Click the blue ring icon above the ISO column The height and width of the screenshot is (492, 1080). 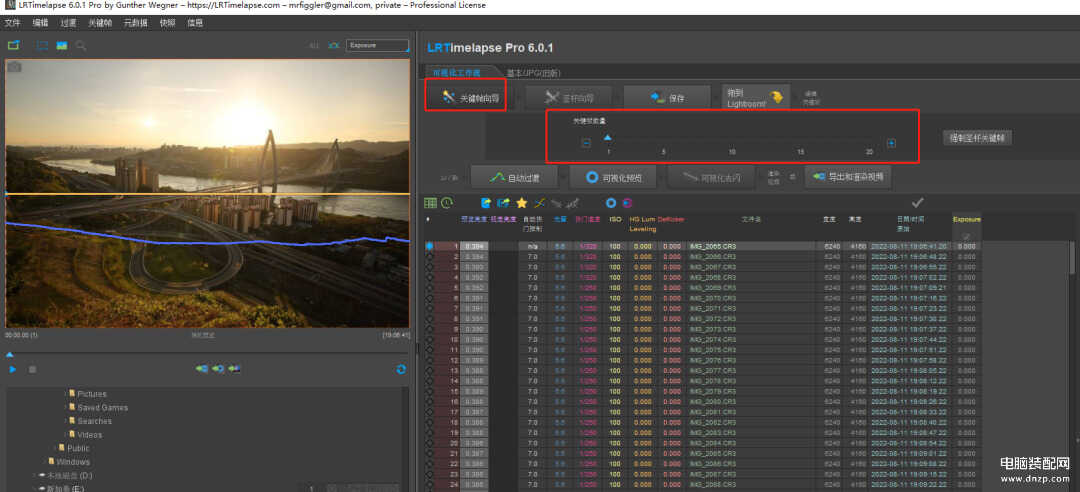pos(610,203)
